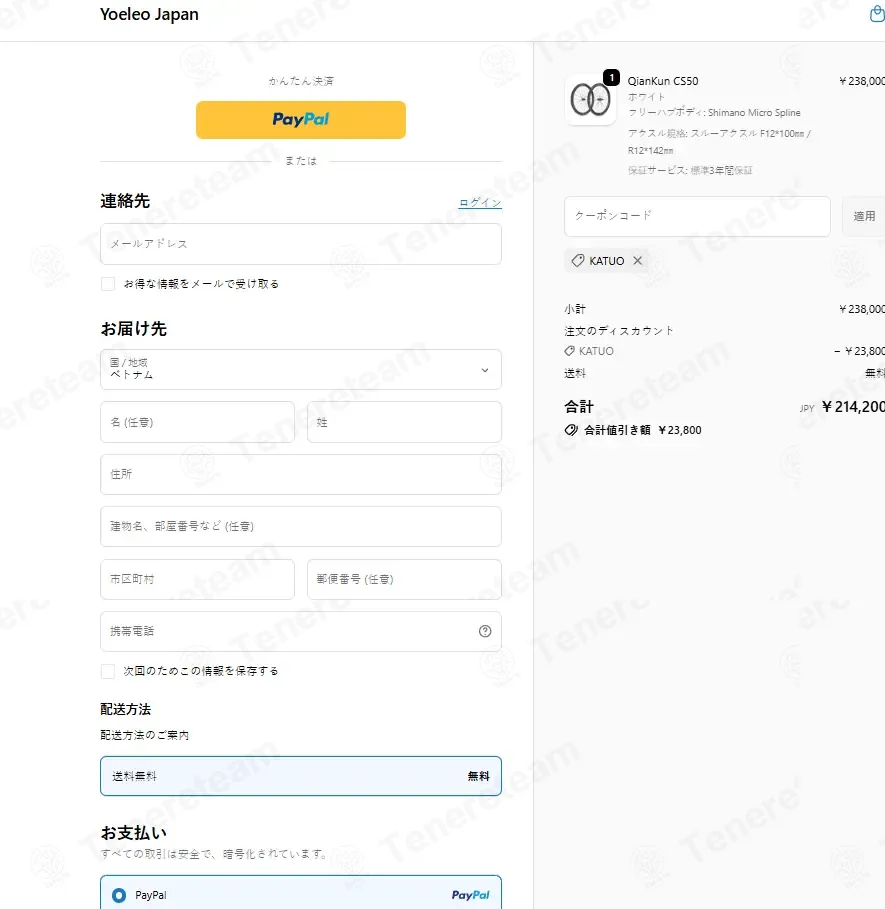
Task: Click the item quantity badge 1
Action: [x=611, y=77]
